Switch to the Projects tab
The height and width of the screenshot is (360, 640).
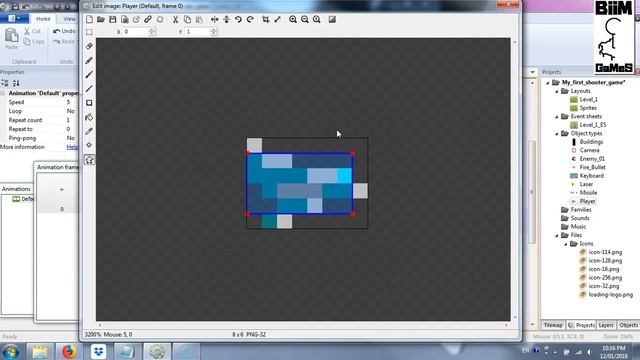coord(582,325)
